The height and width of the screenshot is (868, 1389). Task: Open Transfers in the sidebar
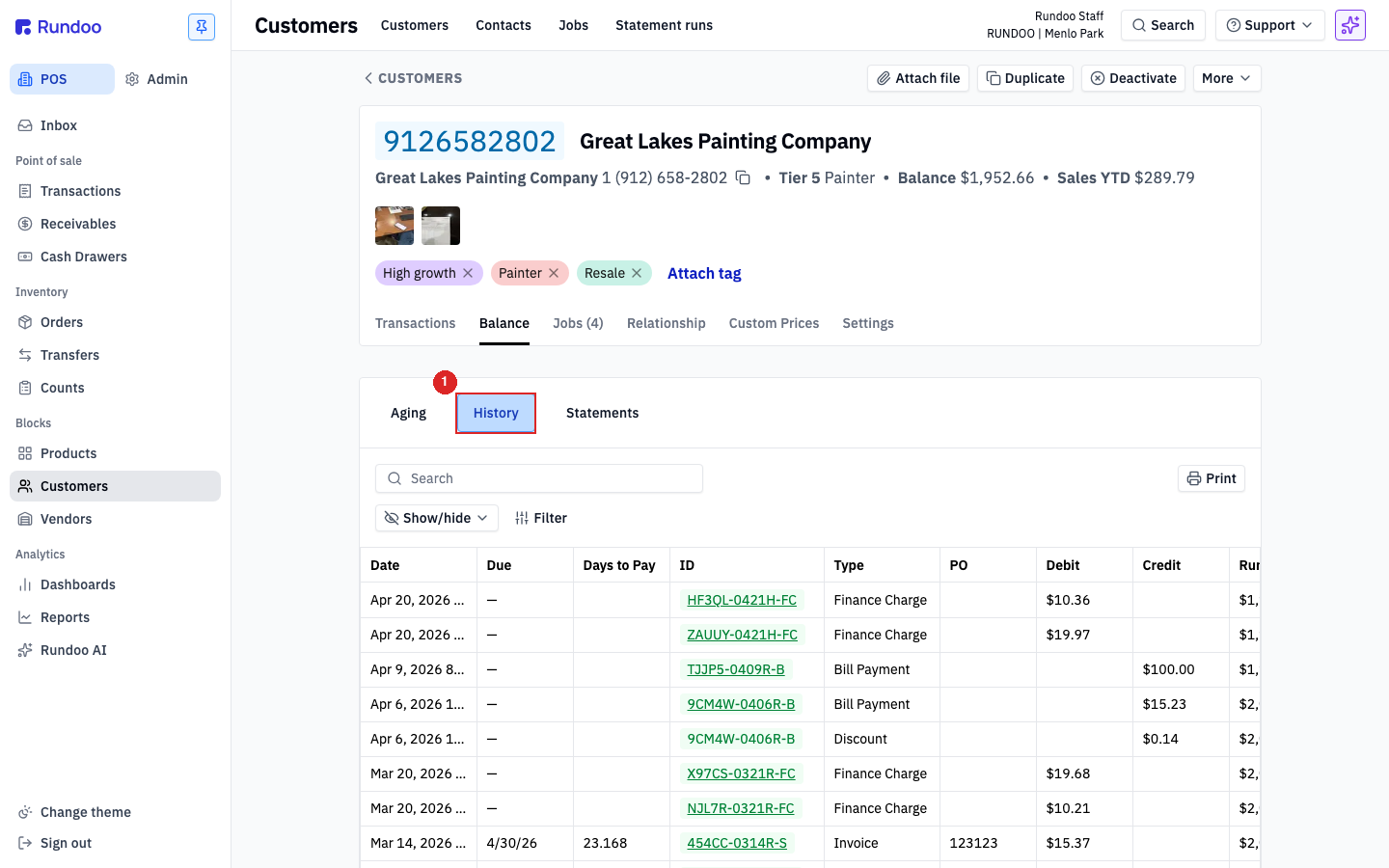coord(116,355)
